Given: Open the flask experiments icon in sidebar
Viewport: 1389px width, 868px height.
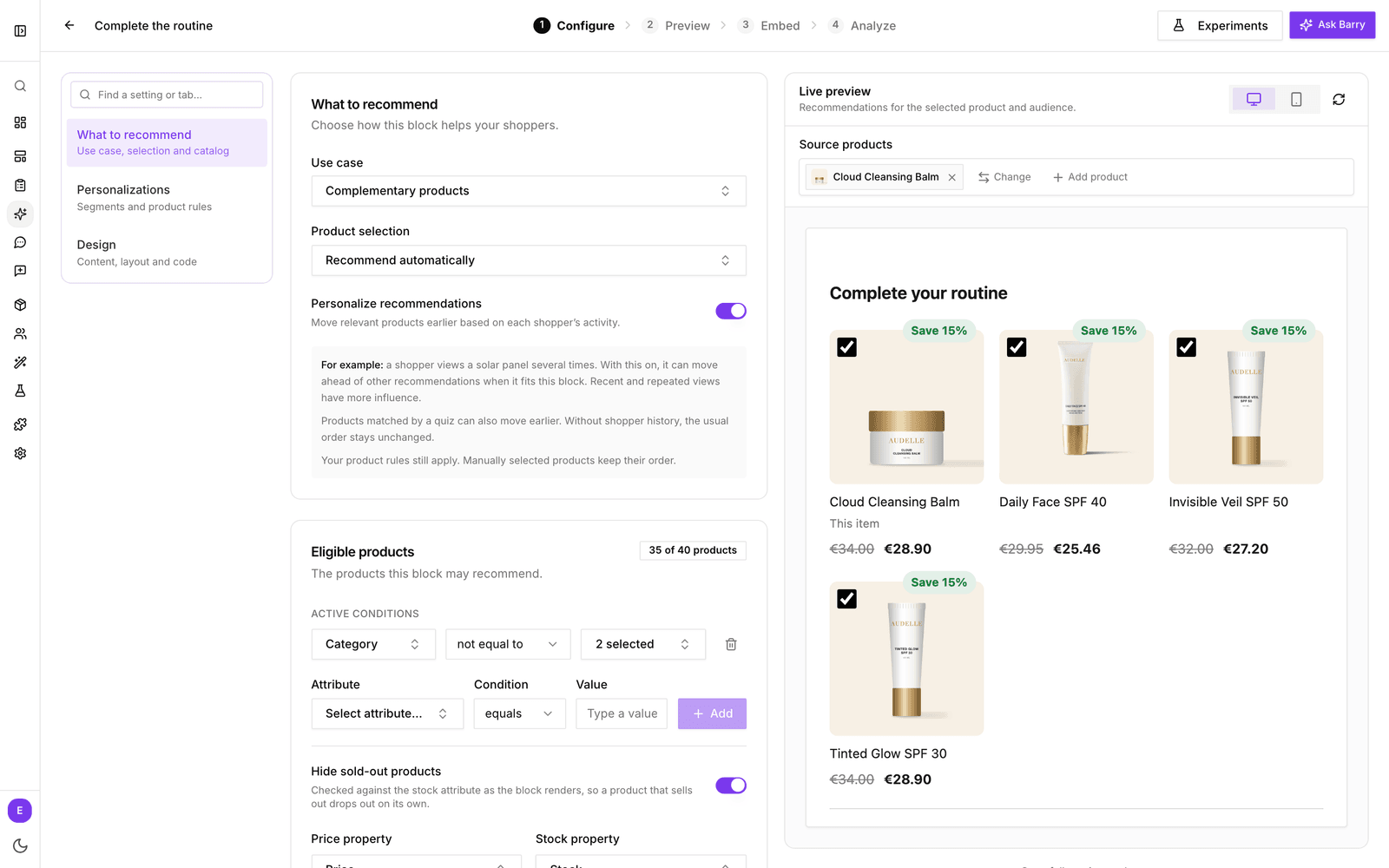Looking at the screenshot, I should [20, 391].
